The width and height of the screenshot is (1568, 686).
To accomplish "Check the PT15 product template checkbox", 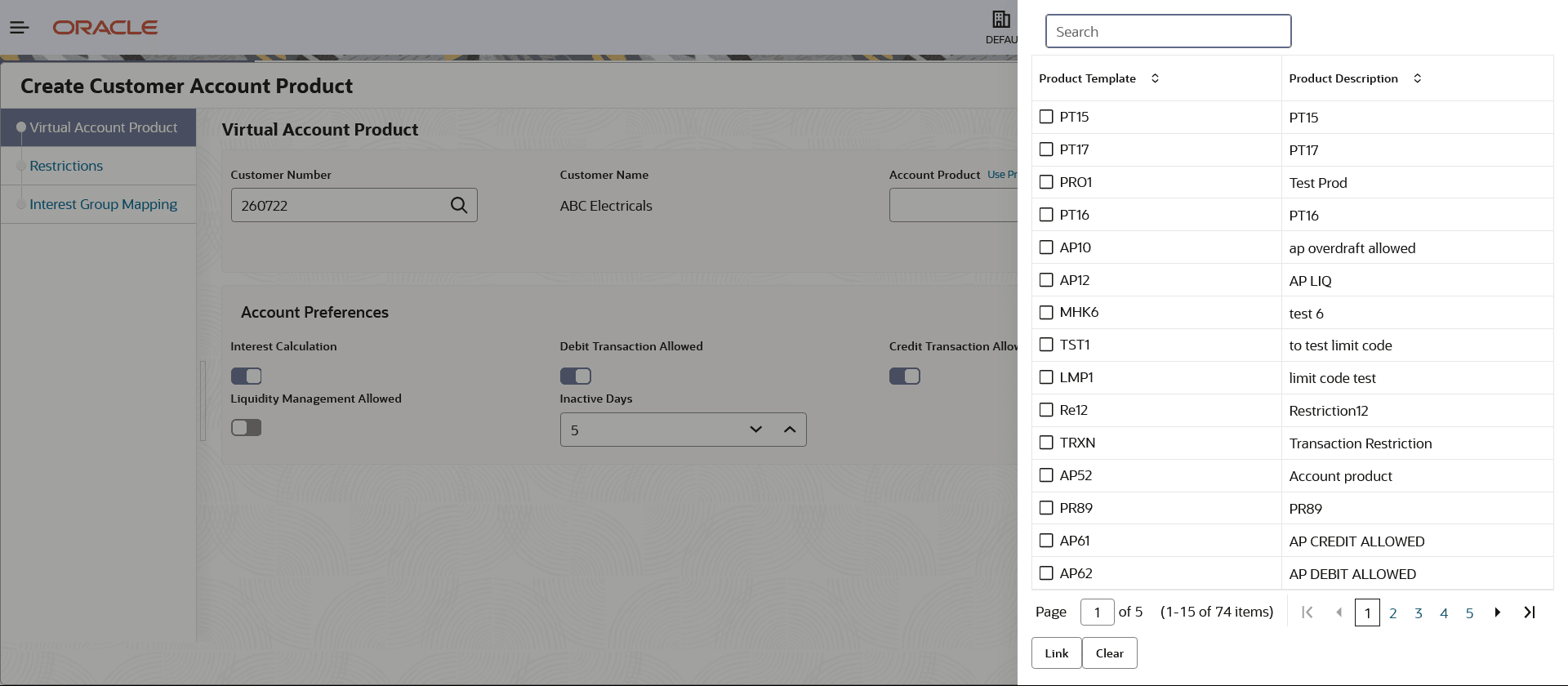I will pos(1046,117).
